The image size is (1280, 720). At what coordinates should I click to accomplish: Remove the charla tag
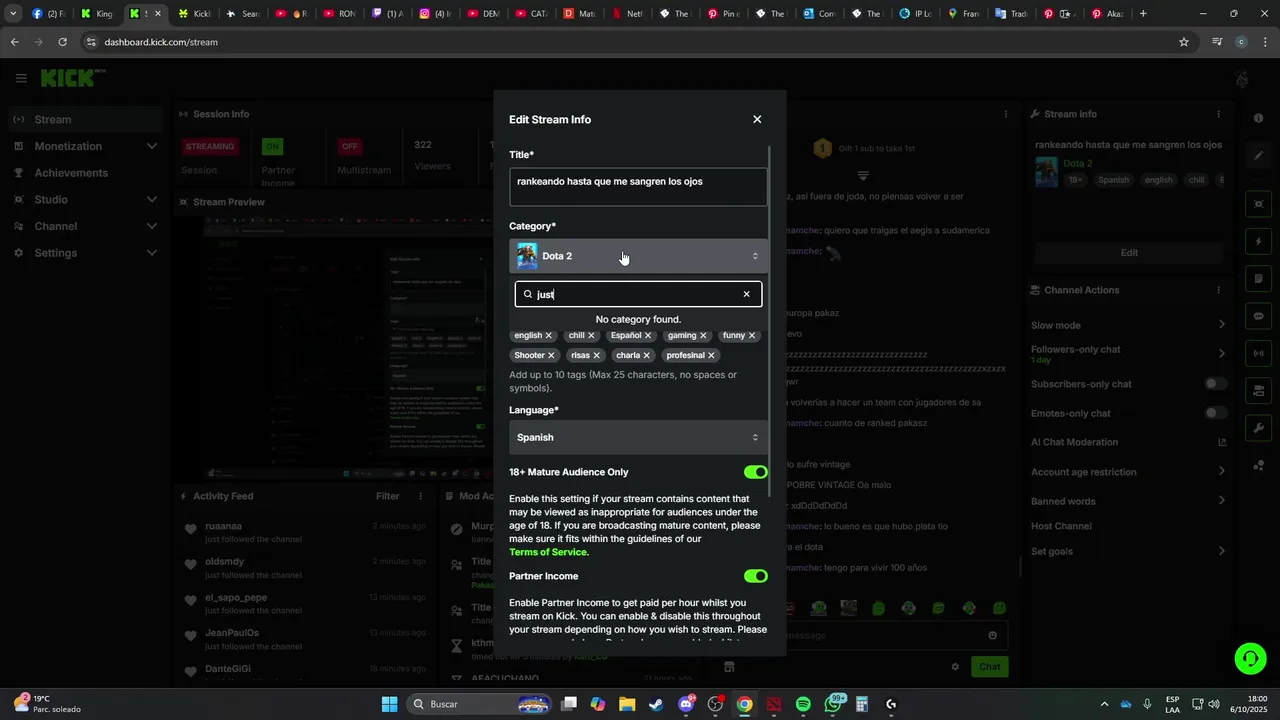pos(646,355)
